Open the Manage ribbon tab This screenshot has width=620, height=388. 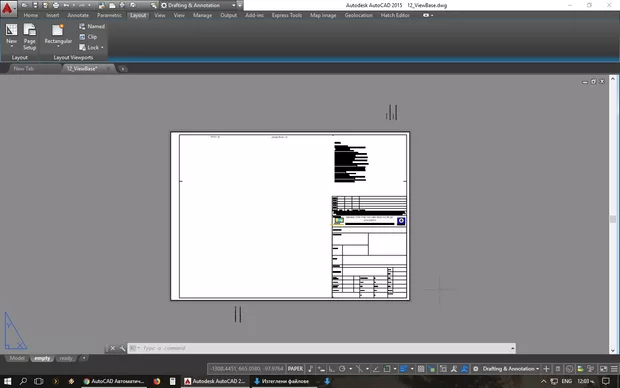click(x=202, y=15)
